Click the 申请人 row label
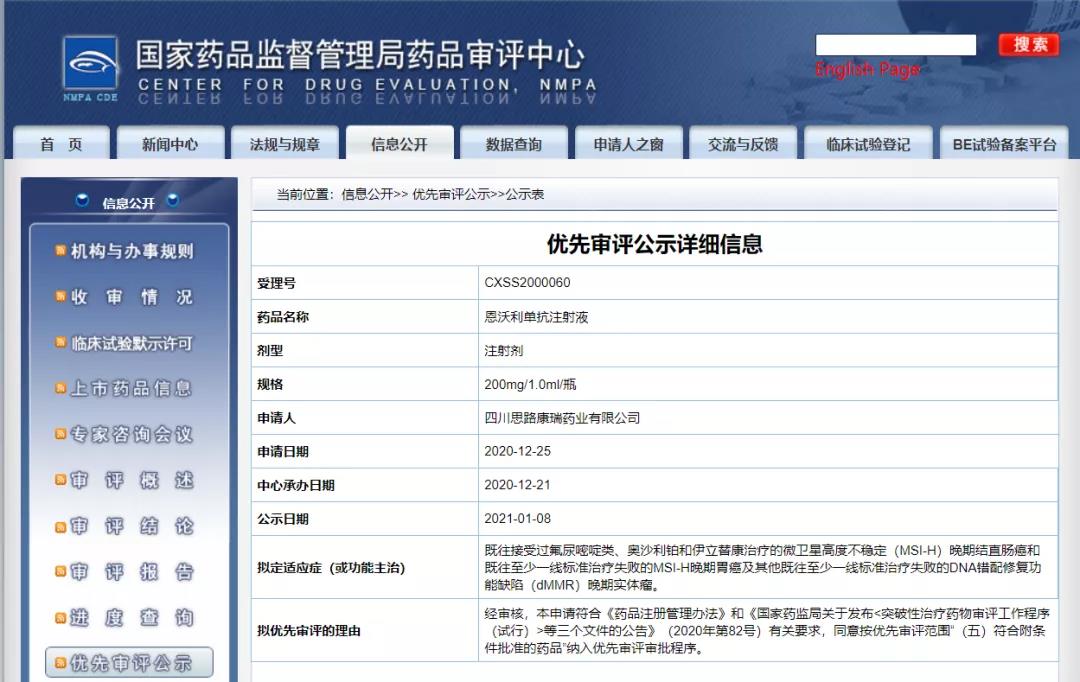The width and height of the screenshot is (1080, 682). point(276,418)
